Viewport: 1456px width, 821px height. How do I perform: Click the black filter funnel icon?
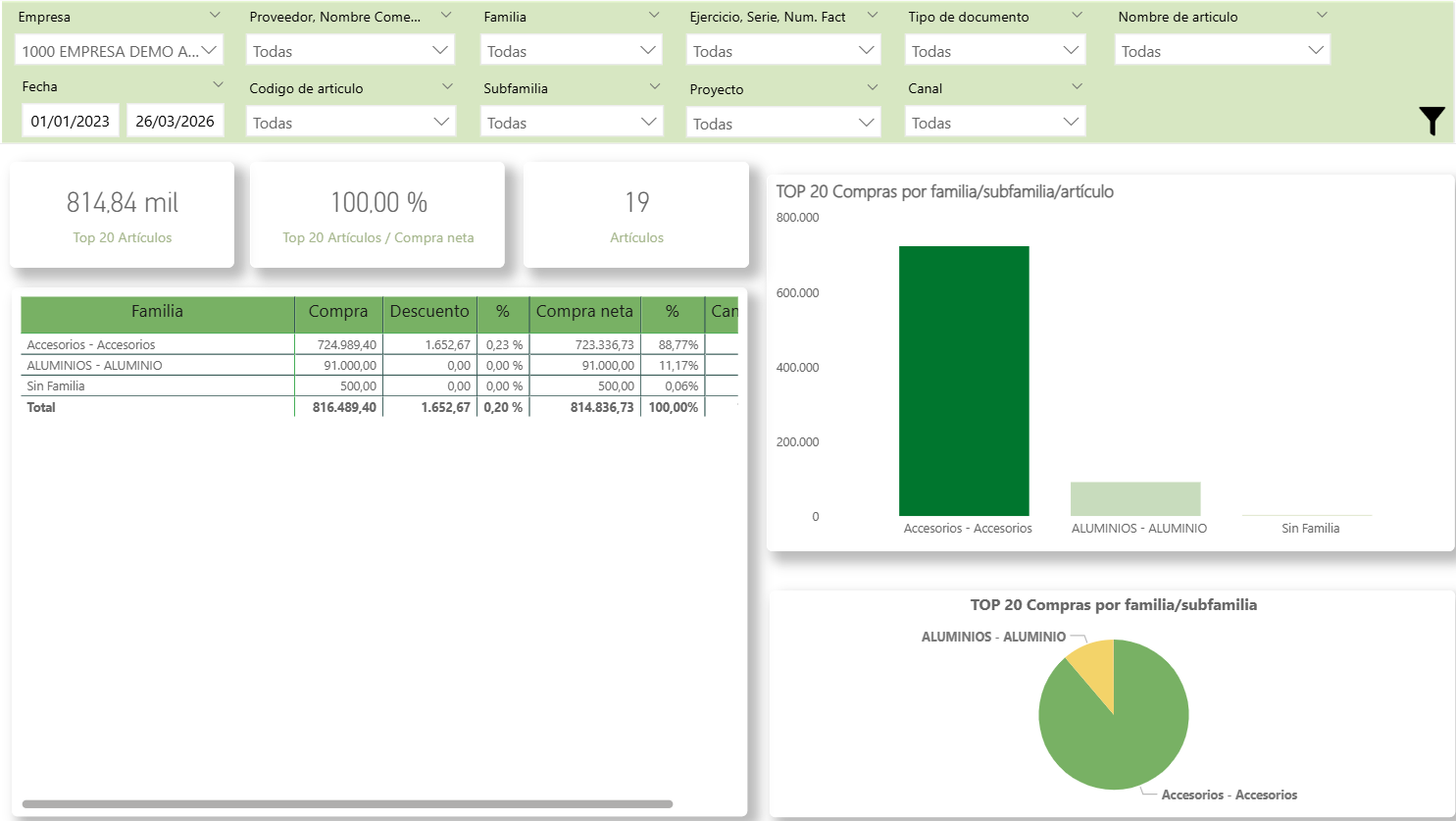pos(1431,121)
